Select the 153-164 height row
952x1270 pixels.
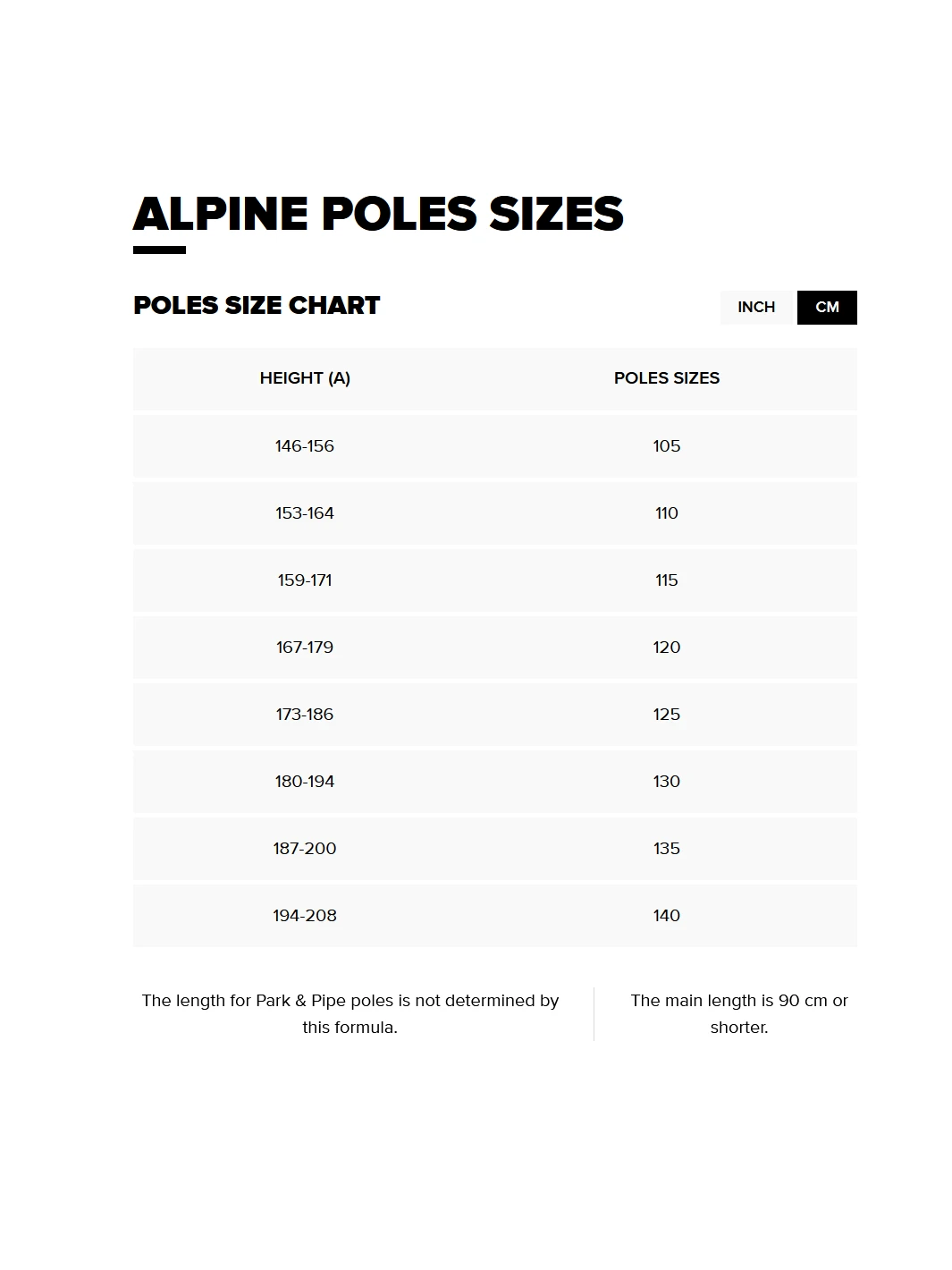(x=305, y=512)
